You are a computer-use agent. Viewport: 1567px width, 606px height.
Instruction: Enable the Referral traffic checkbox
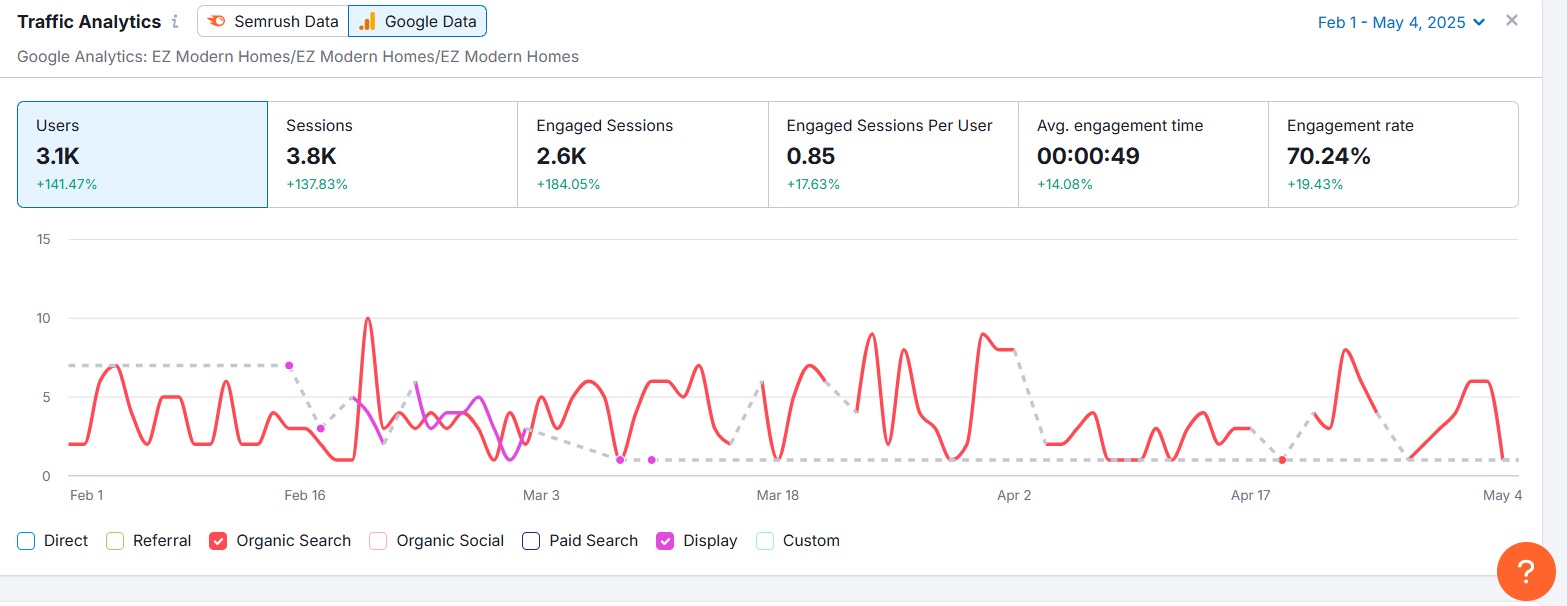[x=115, y=541]
